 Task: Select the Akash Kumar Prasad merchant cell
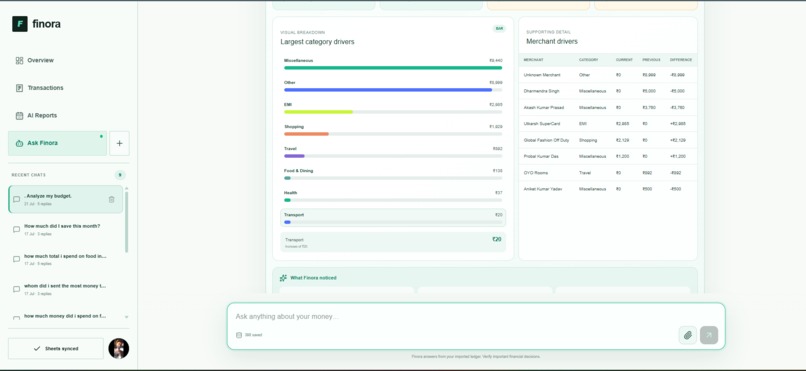(544, 107)
